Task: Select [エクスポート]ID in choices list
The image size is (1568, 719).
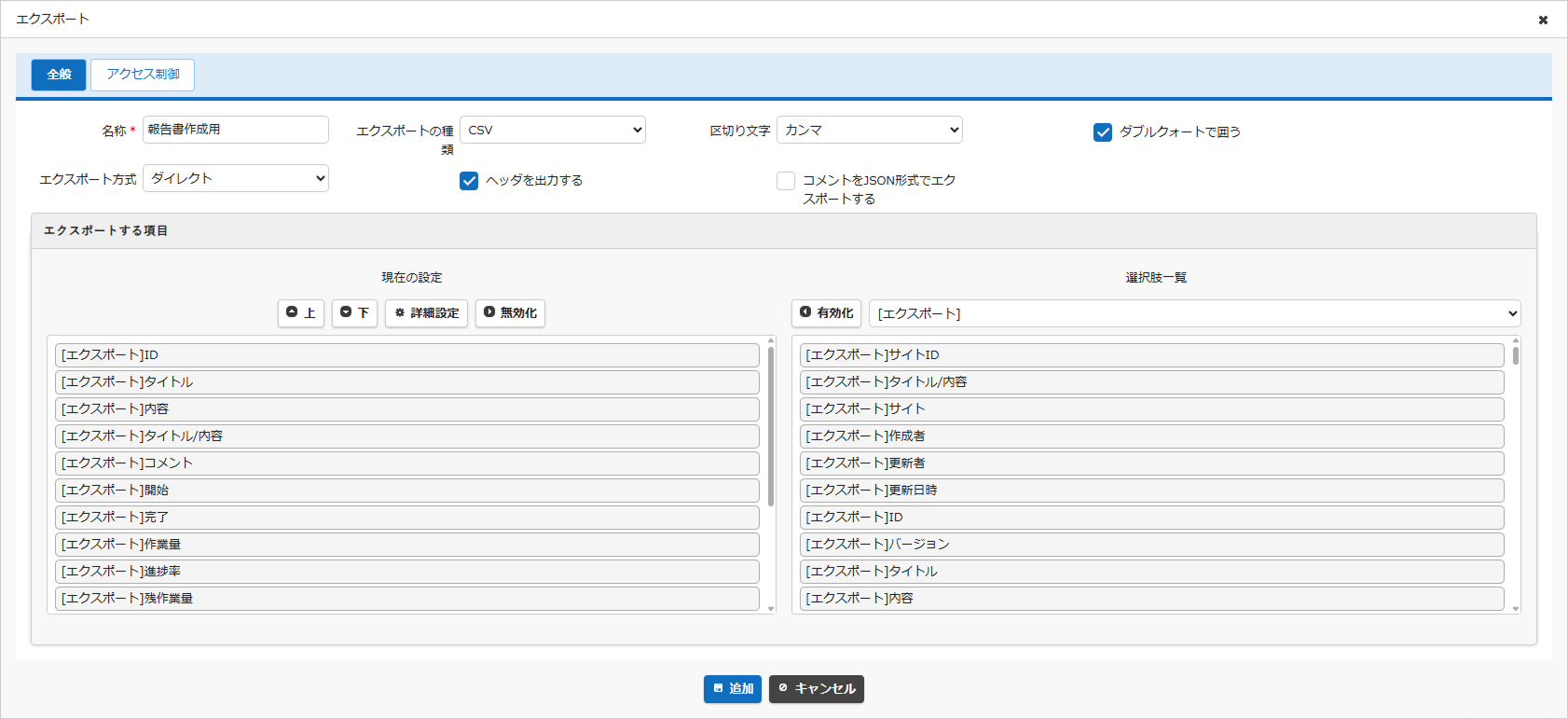Action: [1152, 518]
